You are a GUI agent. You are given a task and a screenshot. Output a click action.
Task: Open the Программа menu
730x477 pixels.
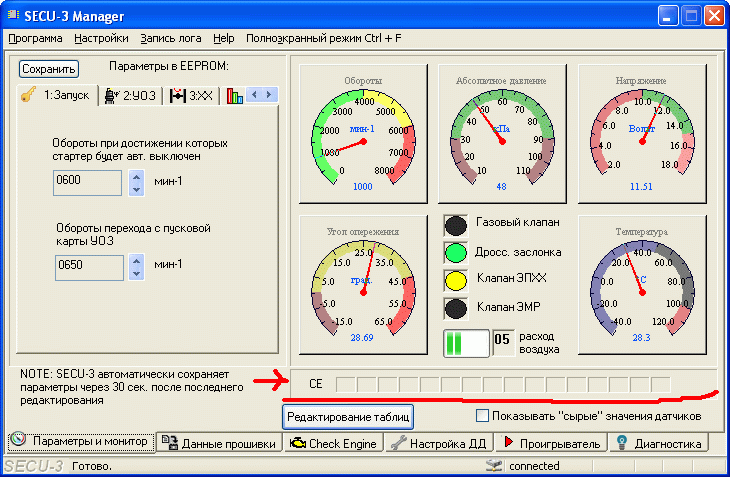35,38
